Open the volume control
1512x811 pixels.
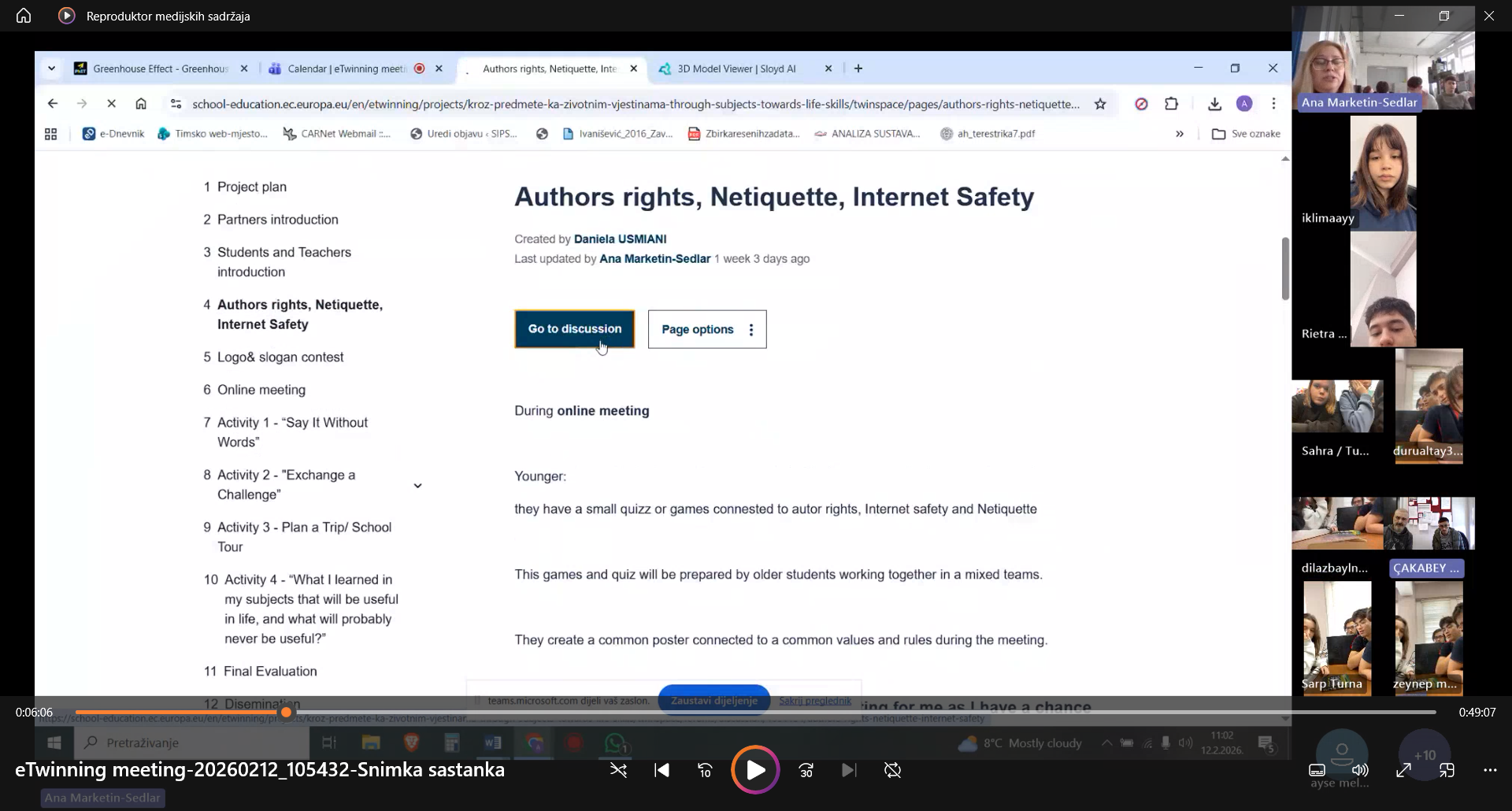click(1360, 771)
